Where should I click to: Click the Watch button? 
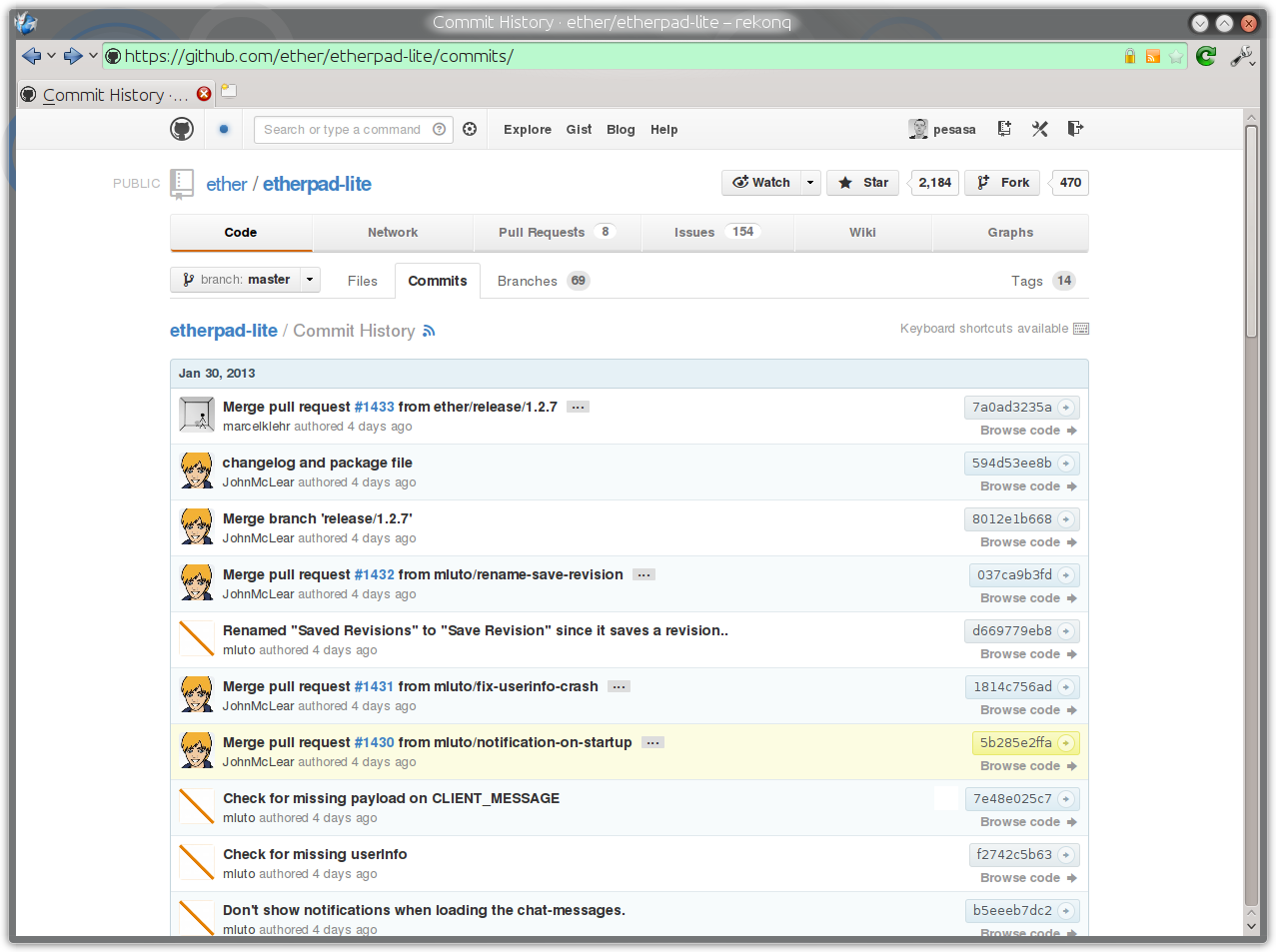point(761,183)
